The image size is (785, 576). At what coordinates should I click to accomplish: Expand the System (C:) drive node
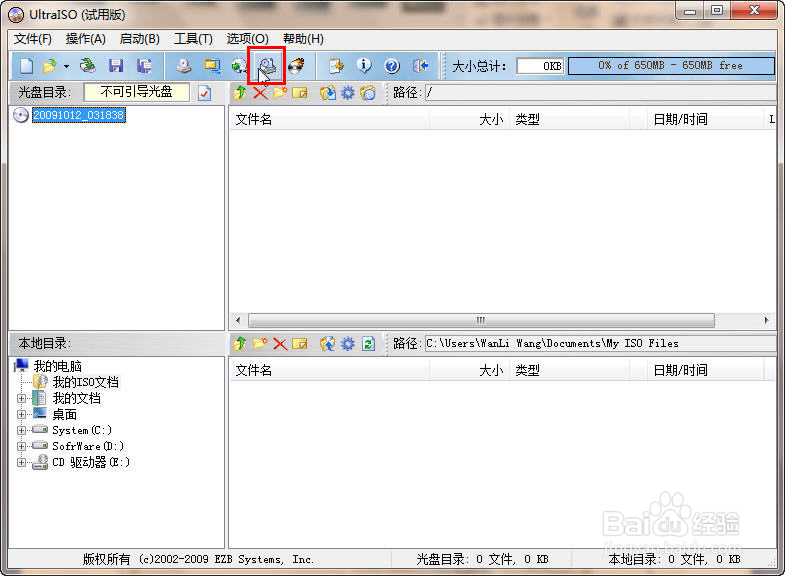(x=21, y=430)
